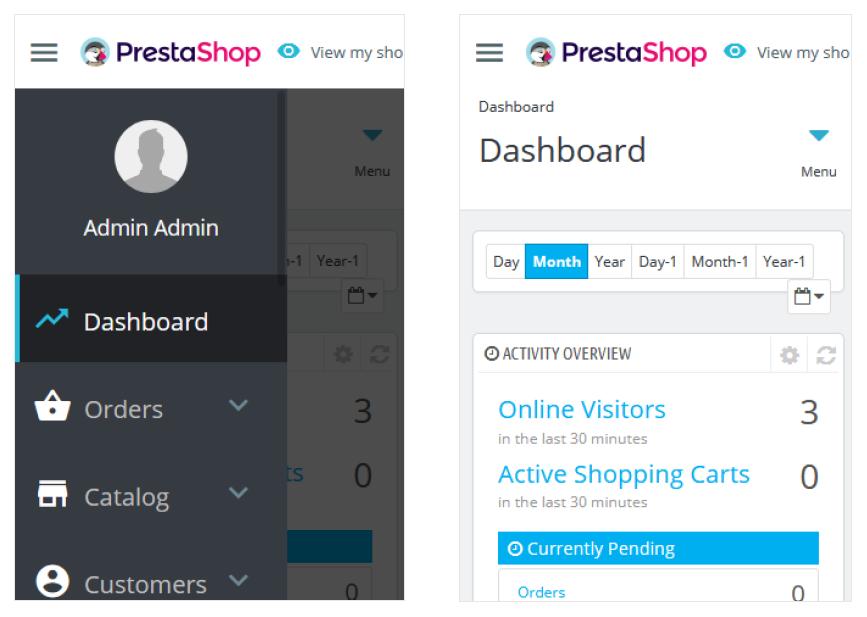Viewport: 867px width, 617px height.
Task: Expand the Orders submenu chevron
Action: [x=238, y=405]
